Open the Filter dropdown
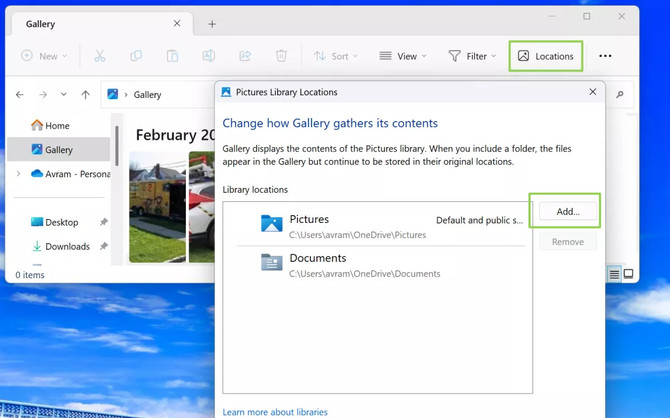Image resolution: width=670 pixels, height=418 pixels. [472, 56]
